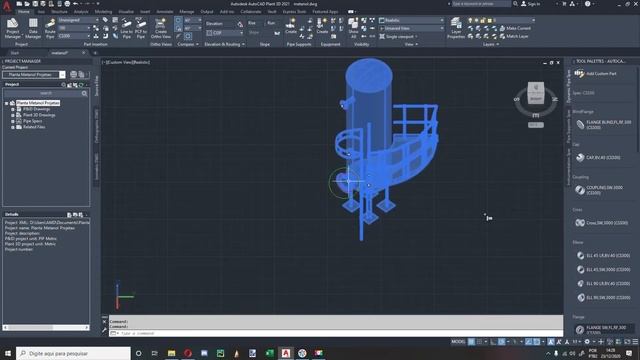Click the ViewCube in the viewport
The height and width of the screenshot is (360, 640).
[536, 93]
